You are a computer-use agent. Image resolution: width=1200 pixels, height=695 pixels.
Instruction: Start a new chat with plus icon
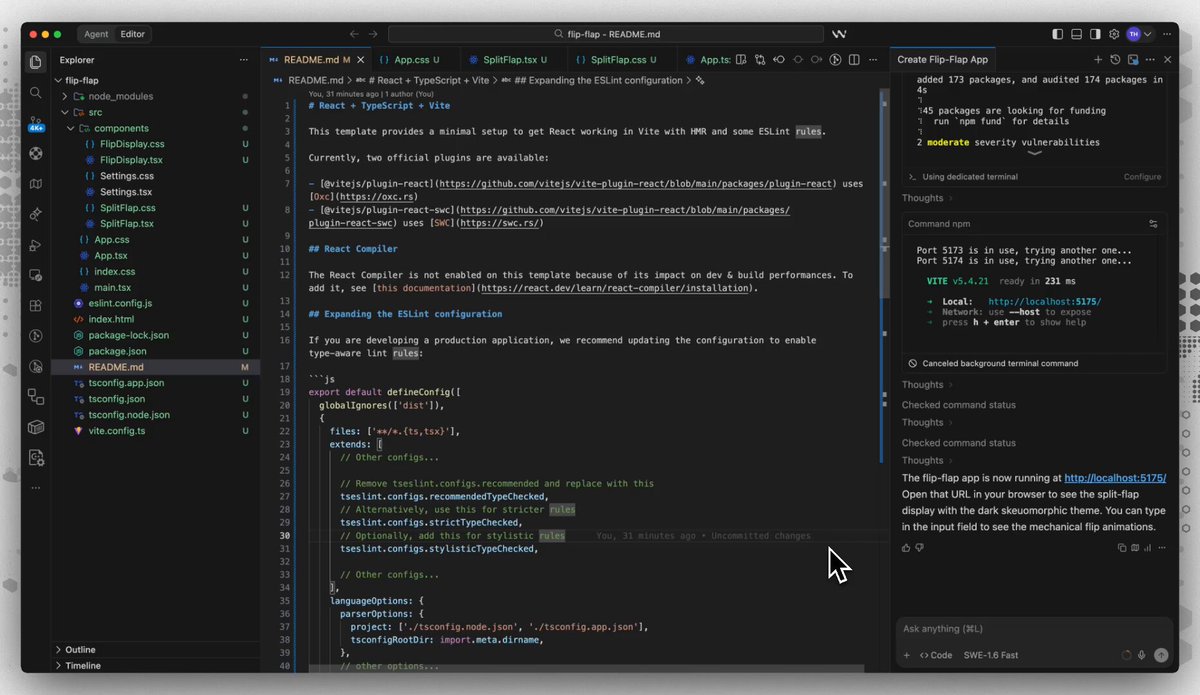1098,60
